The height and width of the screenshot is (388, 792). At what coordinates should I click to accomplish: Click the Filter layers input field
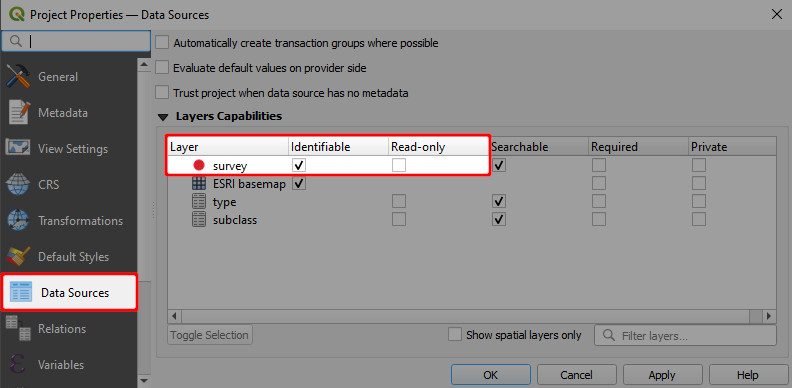tap(685, 335)
